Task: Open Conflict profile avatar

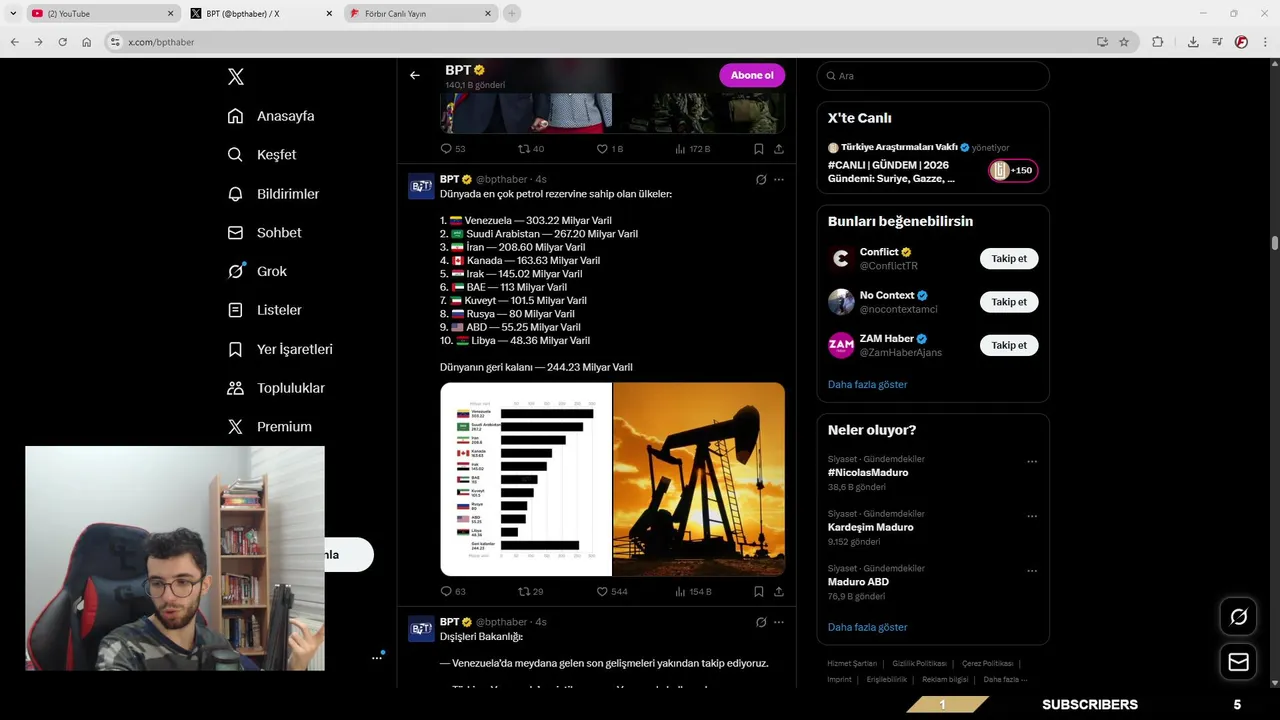Action: point(841,258)
